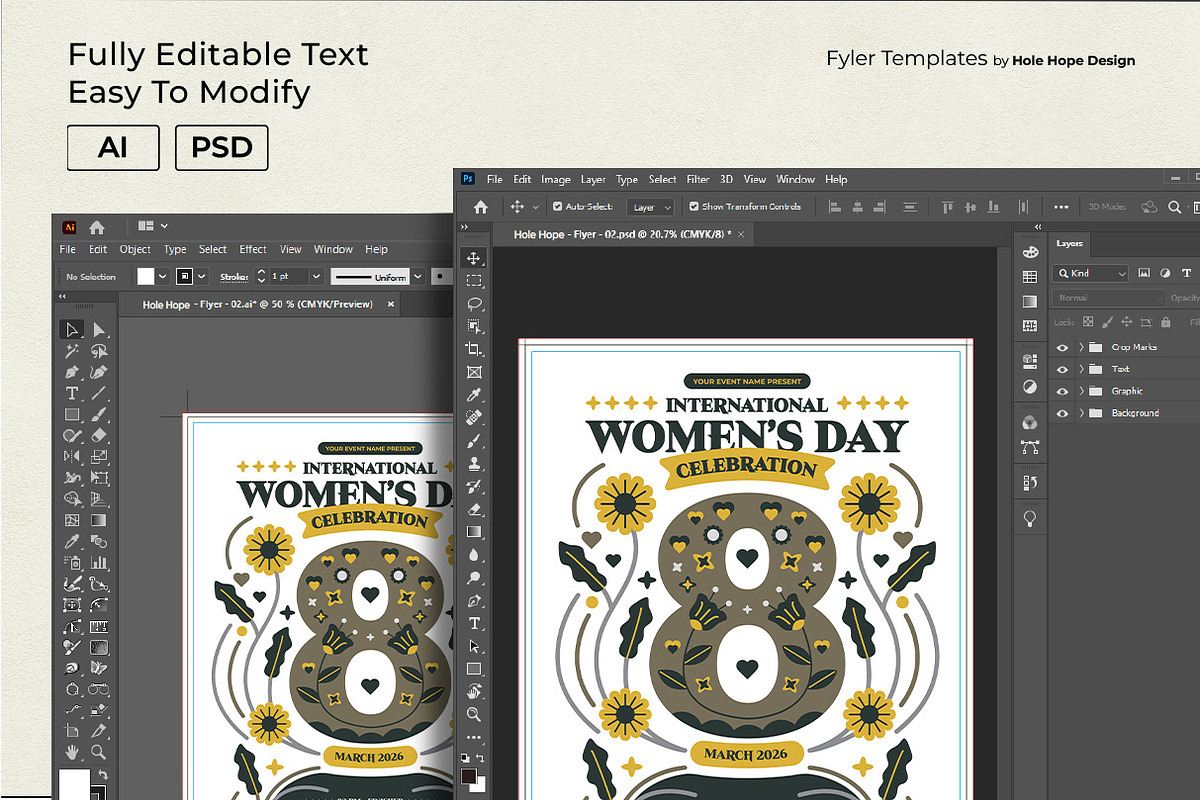Select the Move tool in Photoshop toolbar
Screen dimensions: 1200x800
point(474,258)
